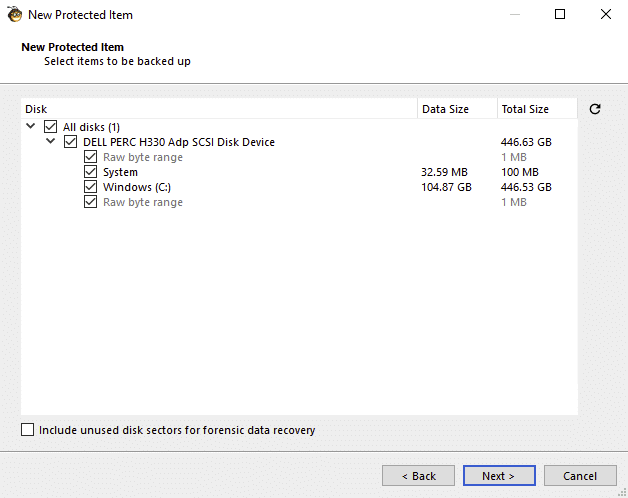Click the Disk column header
The height and width of the screenshot is (498, 628).
(219, 109)
